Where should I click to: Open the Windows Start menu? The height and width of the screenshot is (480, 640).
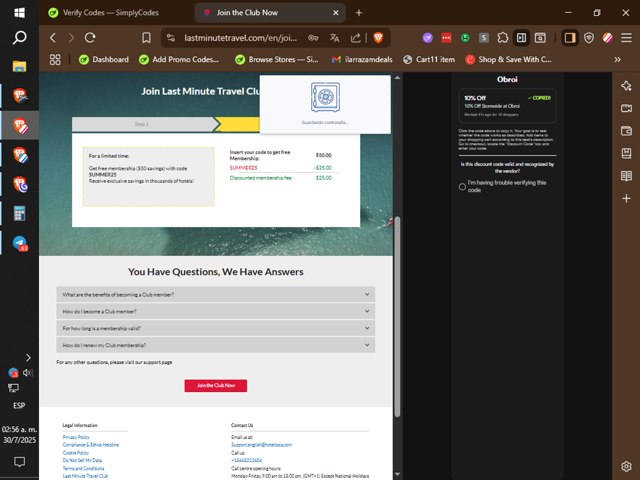click(19, 13)
